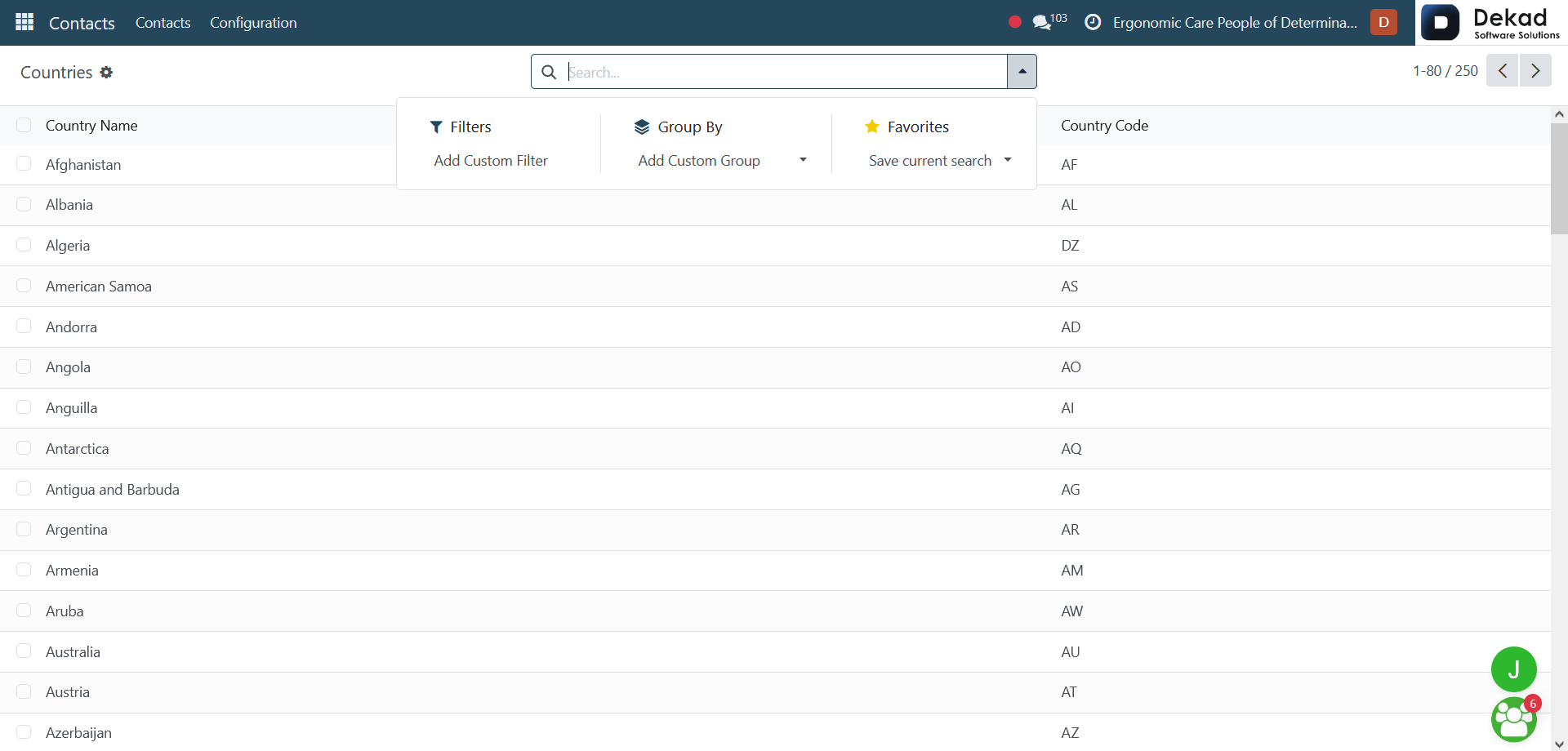
Task: Click the AZ country code cell
Action: pos(1070,733)
